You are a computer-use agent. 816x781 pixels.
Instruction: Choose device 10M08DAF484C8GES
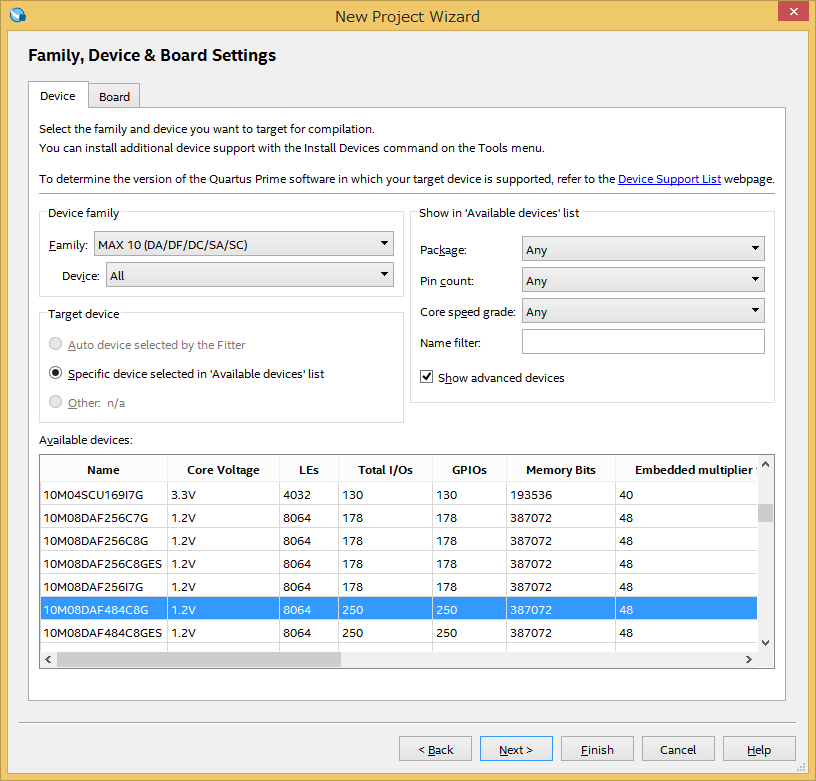coord(399,633)
